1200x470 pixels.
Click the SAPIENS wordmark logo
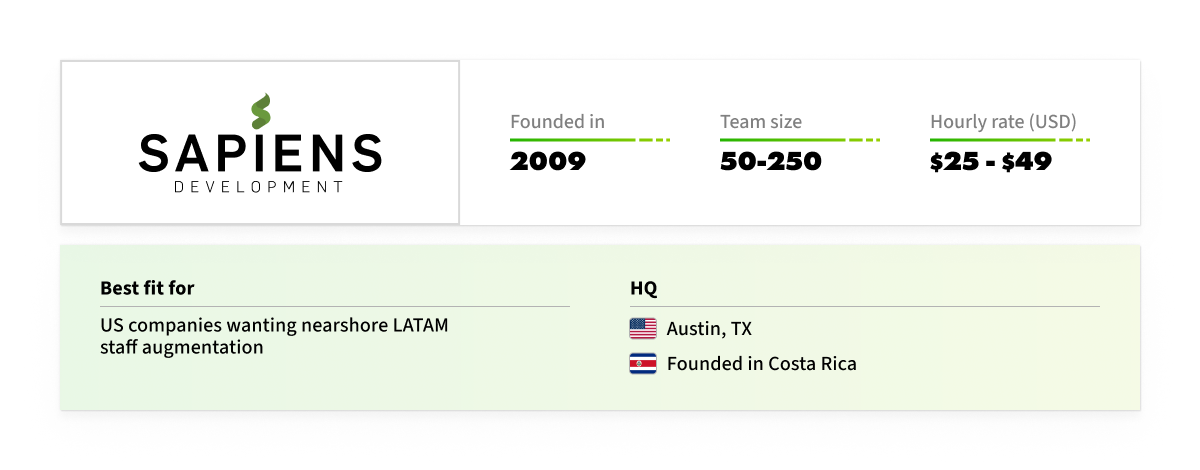point(260,153)
